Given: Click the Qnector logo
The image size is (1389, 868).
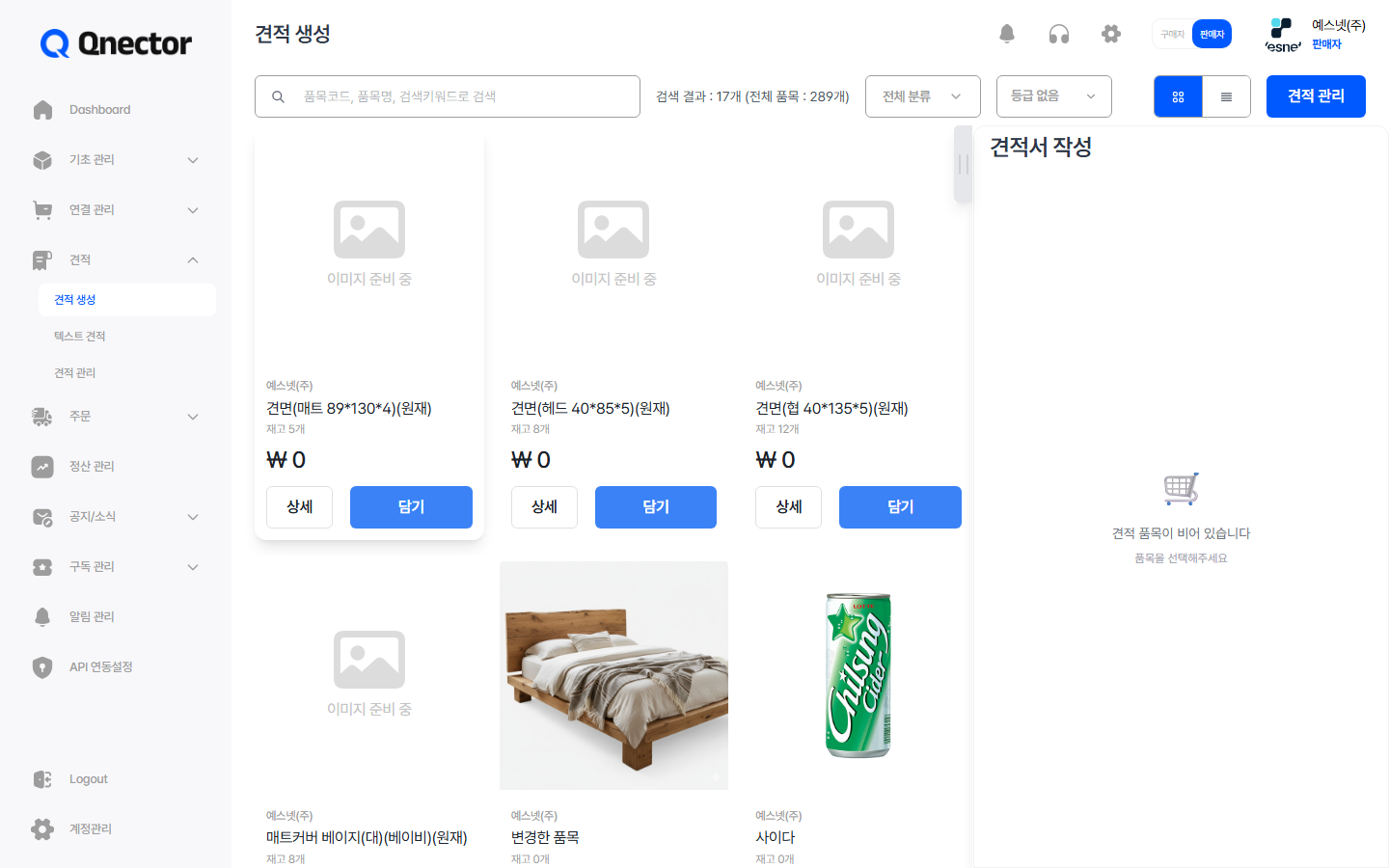Looking at the screenshot, I should [x=116, y=43].
